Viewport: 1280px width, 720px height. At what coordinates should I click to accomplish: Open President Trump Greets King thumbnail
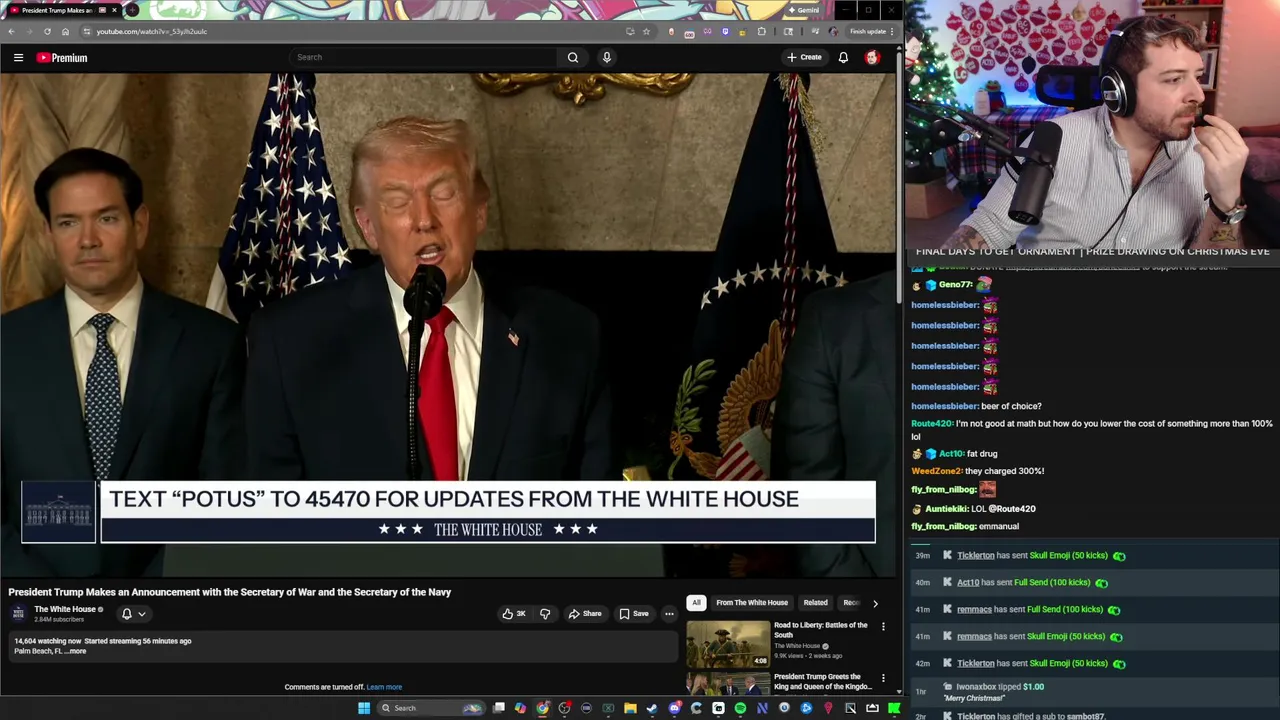(x=728, y=684)
